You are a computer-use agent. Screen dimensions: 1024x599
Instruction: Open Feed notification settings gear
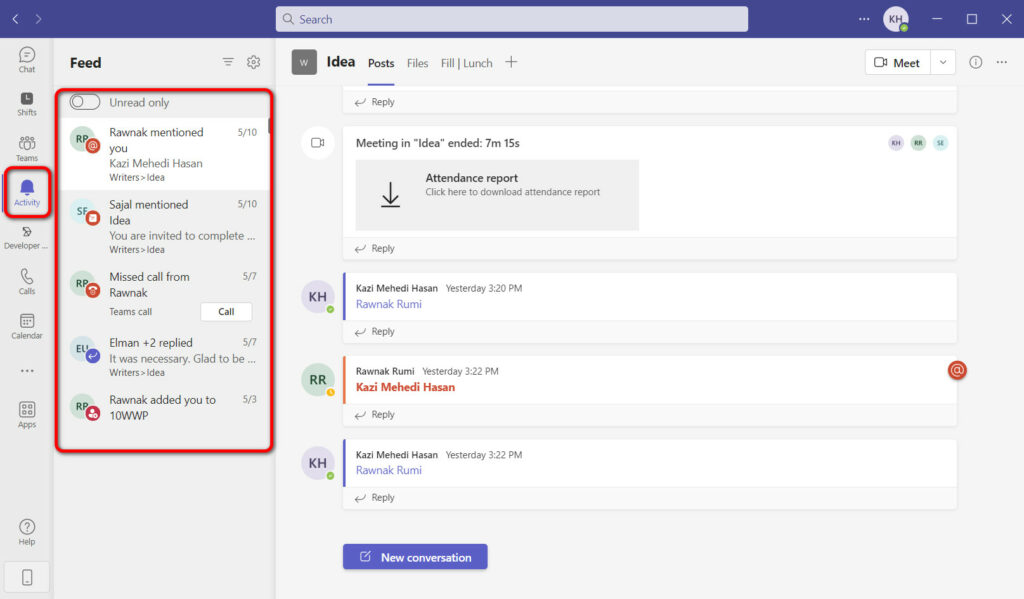[253, 62]
